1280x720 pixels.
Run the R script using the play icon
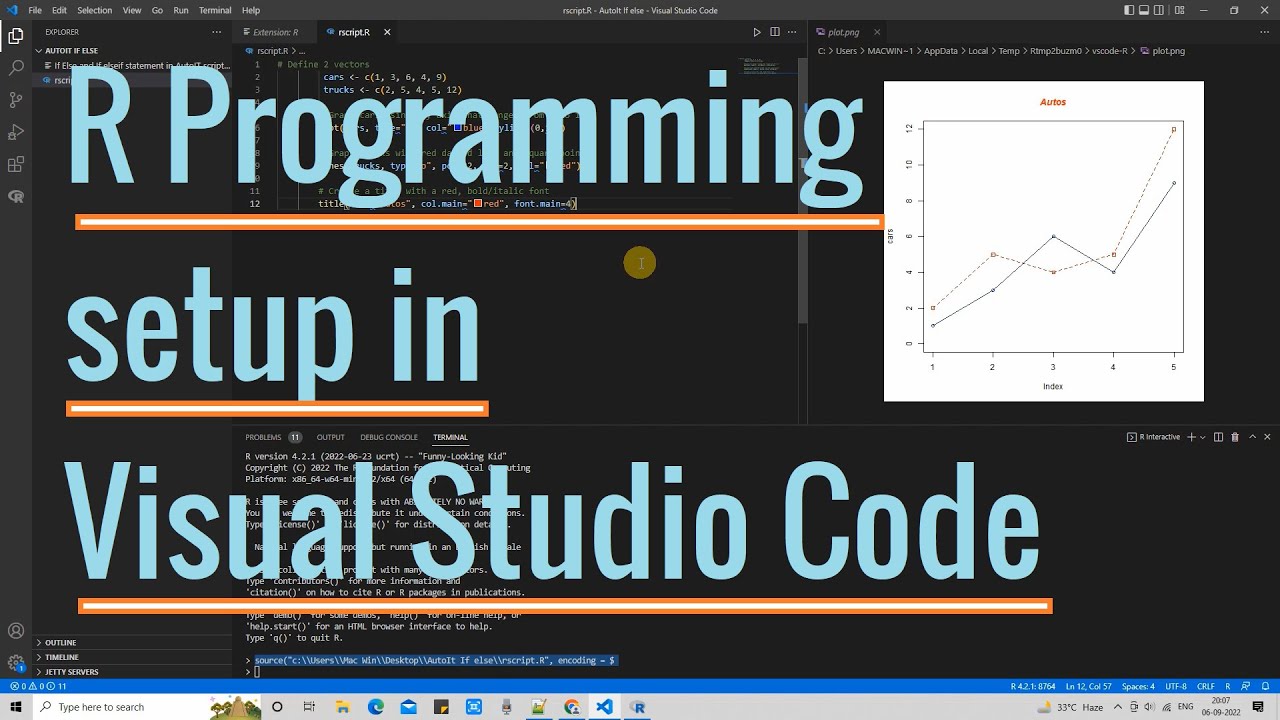click(757, 31)
